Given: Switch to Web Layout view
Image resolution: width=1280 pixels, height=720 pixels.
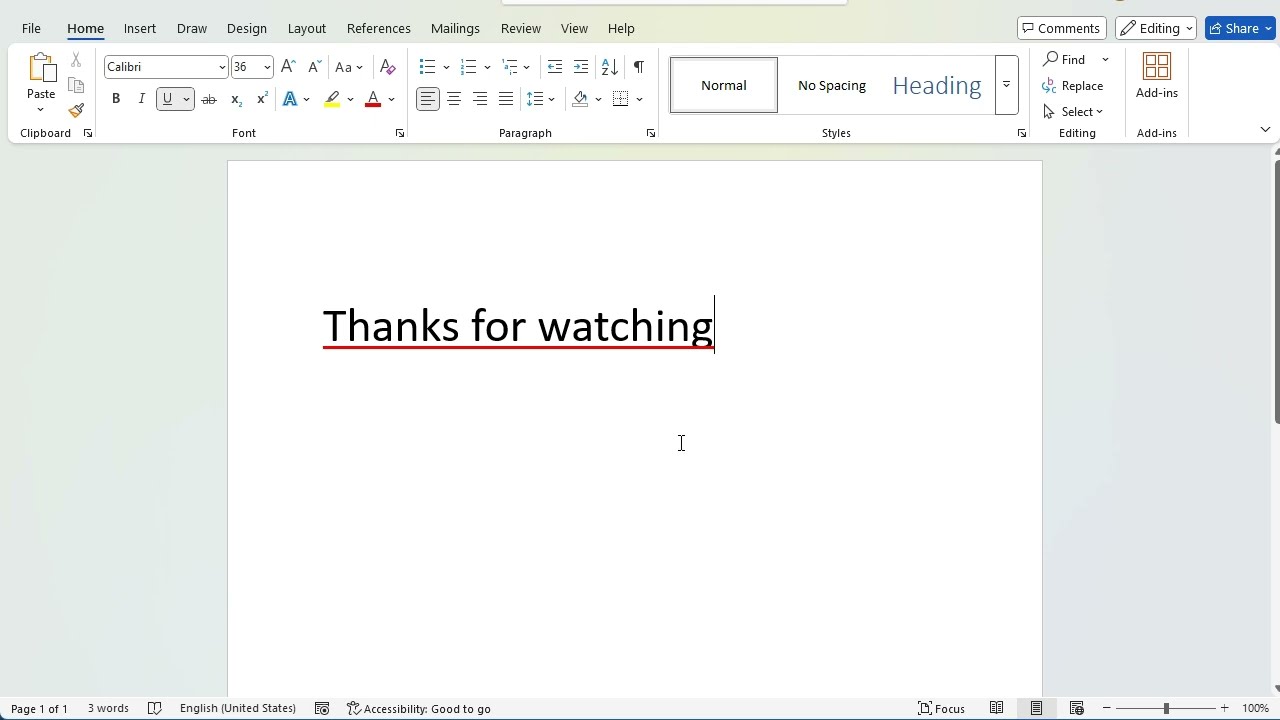Looking at the screenshot, I should coord(1077,708).
